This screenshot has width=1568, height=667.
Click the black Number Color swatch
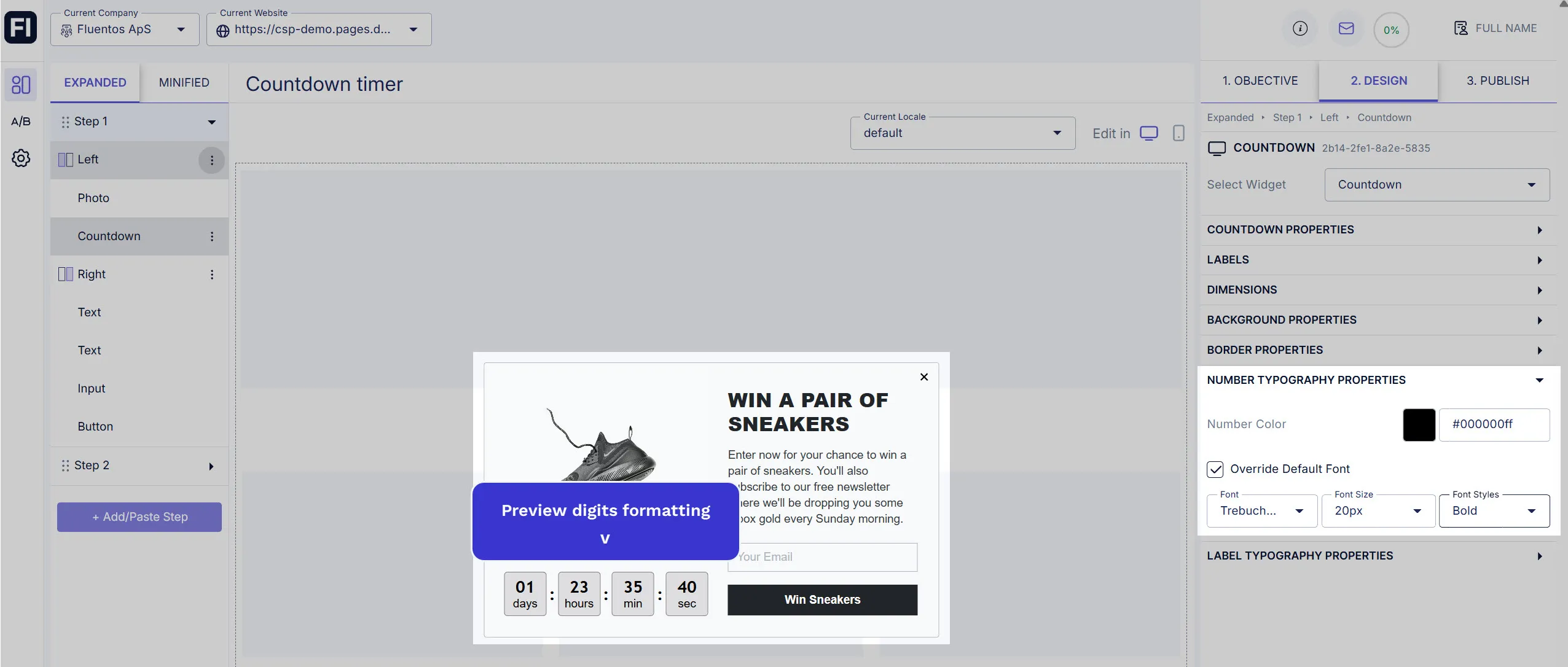1419,424
